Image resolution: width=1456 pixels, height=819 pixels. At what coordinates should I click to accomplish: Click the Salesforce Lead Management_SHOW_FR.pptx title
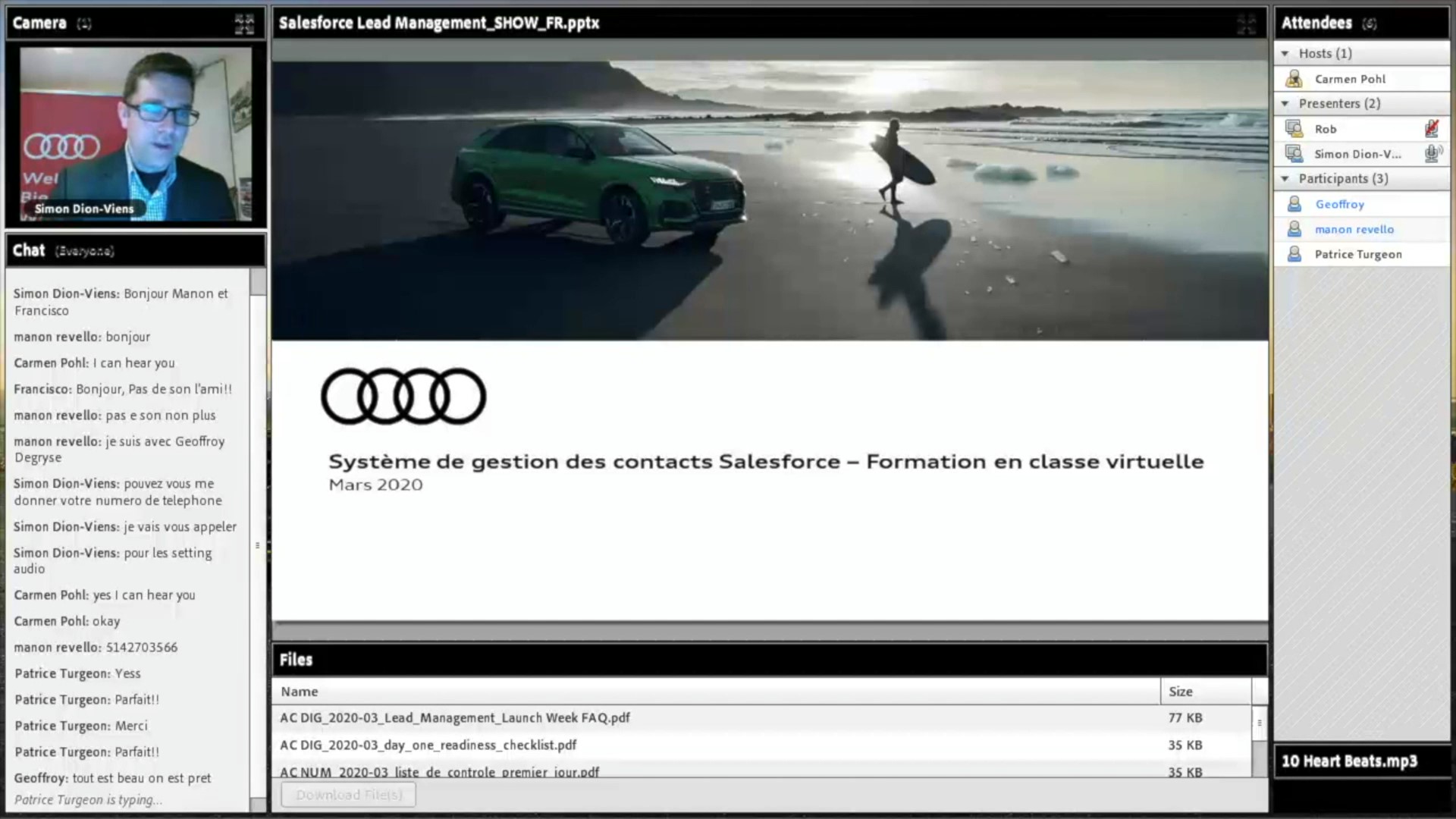[x=439, y=24]
